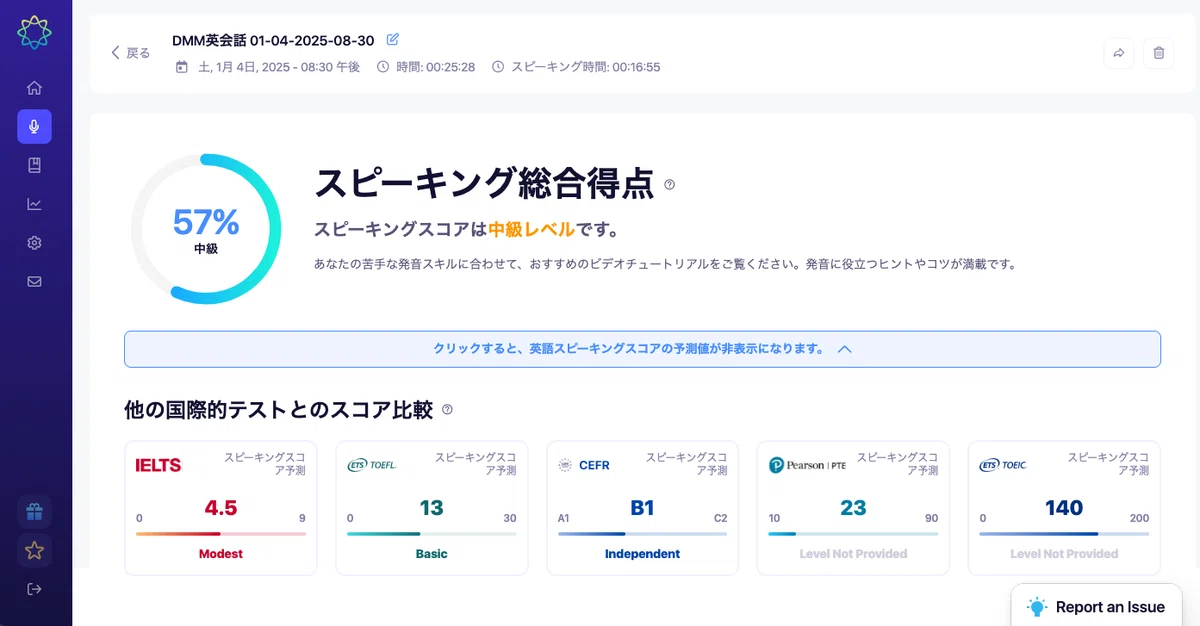Image resolution: width=1200 pixels, height=626 pixels.
Task: Click the calendar icon before the date
Action: [181, 67]
